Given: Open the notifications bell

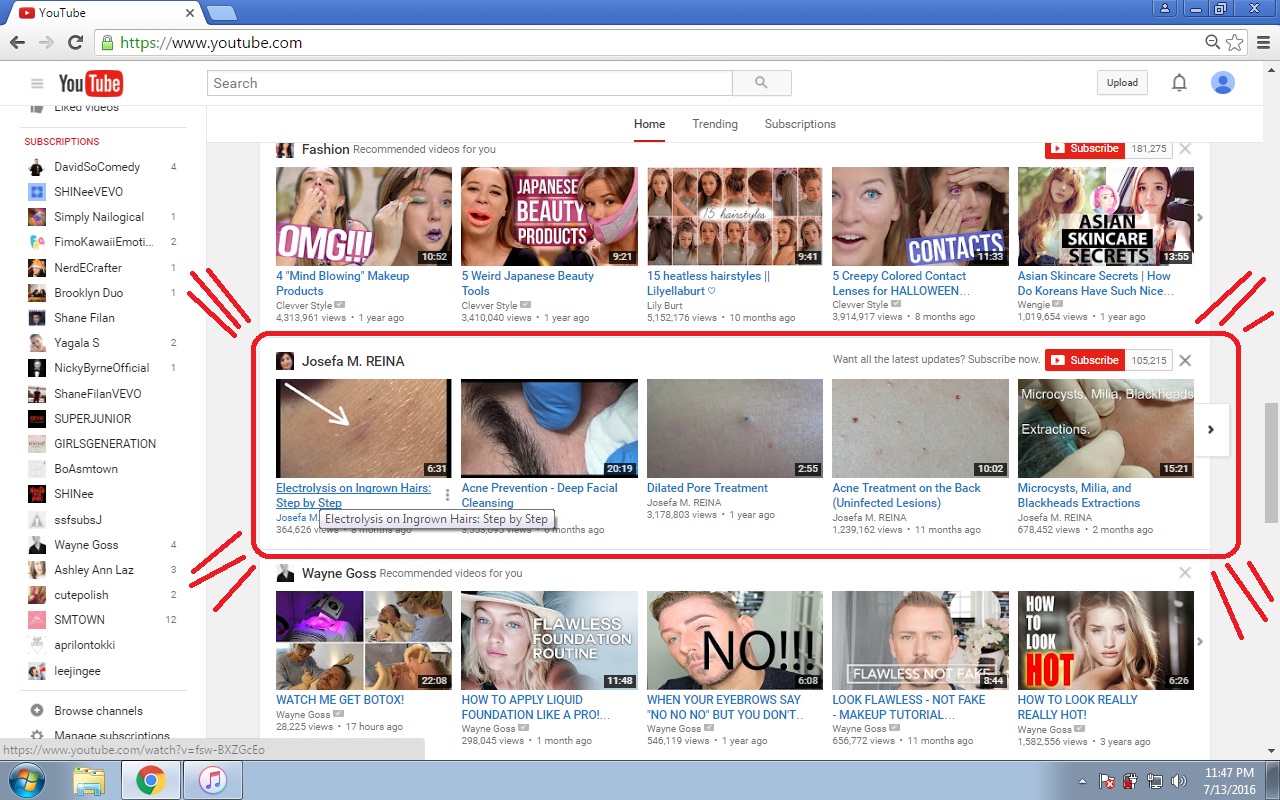Looking at the screenshot, I should [1179, 83].
